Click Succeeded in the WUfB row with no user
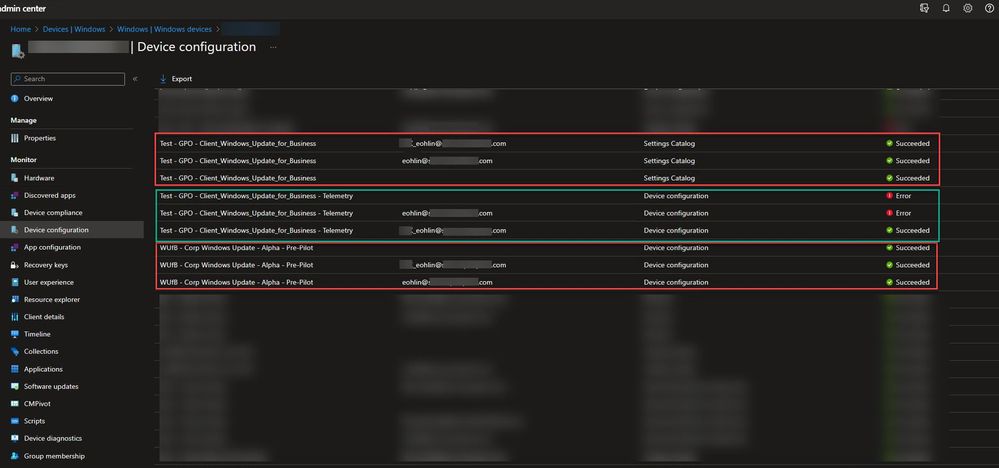The image size is (999, 468). point(912,248)
